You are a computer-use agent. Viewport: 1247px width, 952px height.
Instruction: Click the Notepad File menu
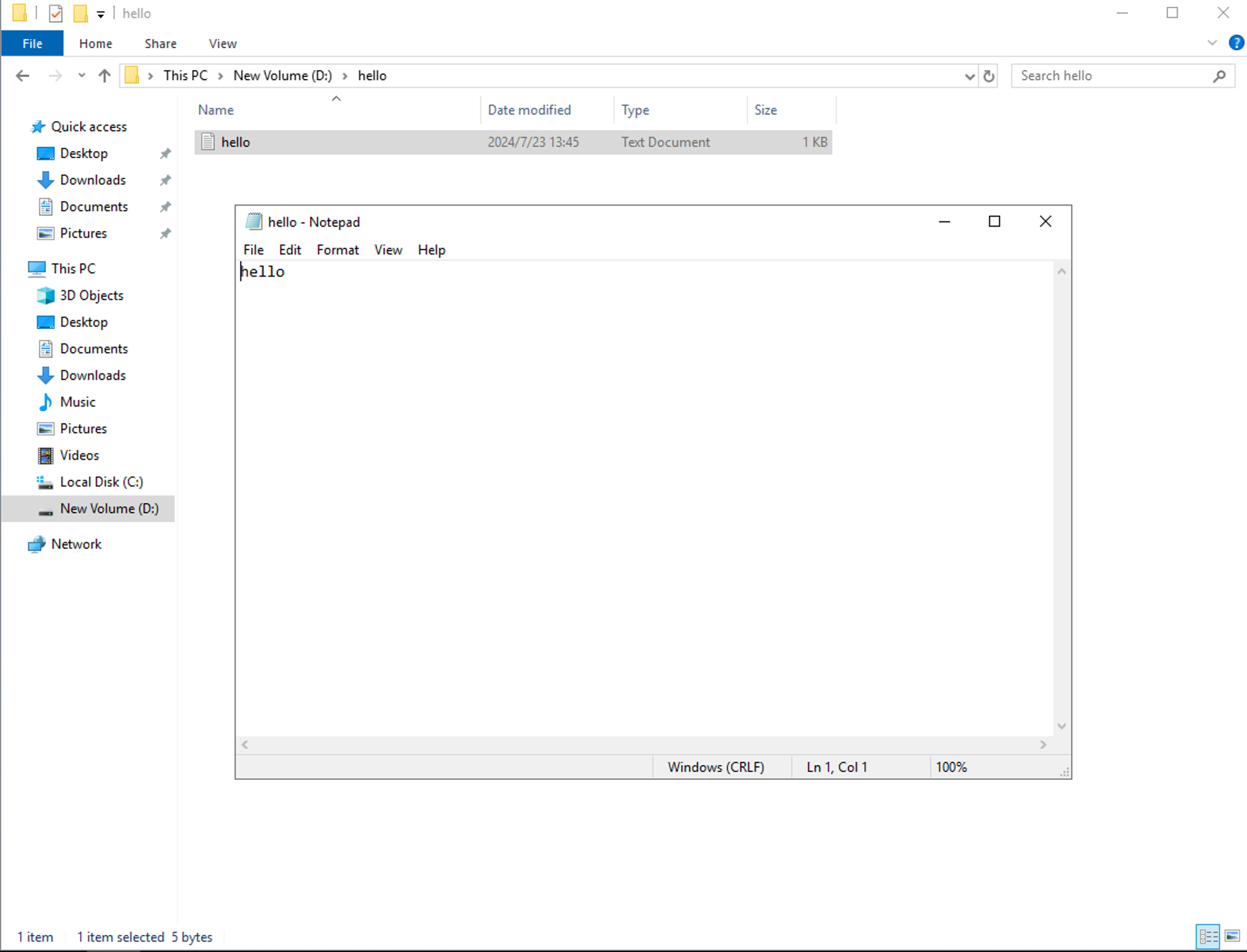(253, 249)
